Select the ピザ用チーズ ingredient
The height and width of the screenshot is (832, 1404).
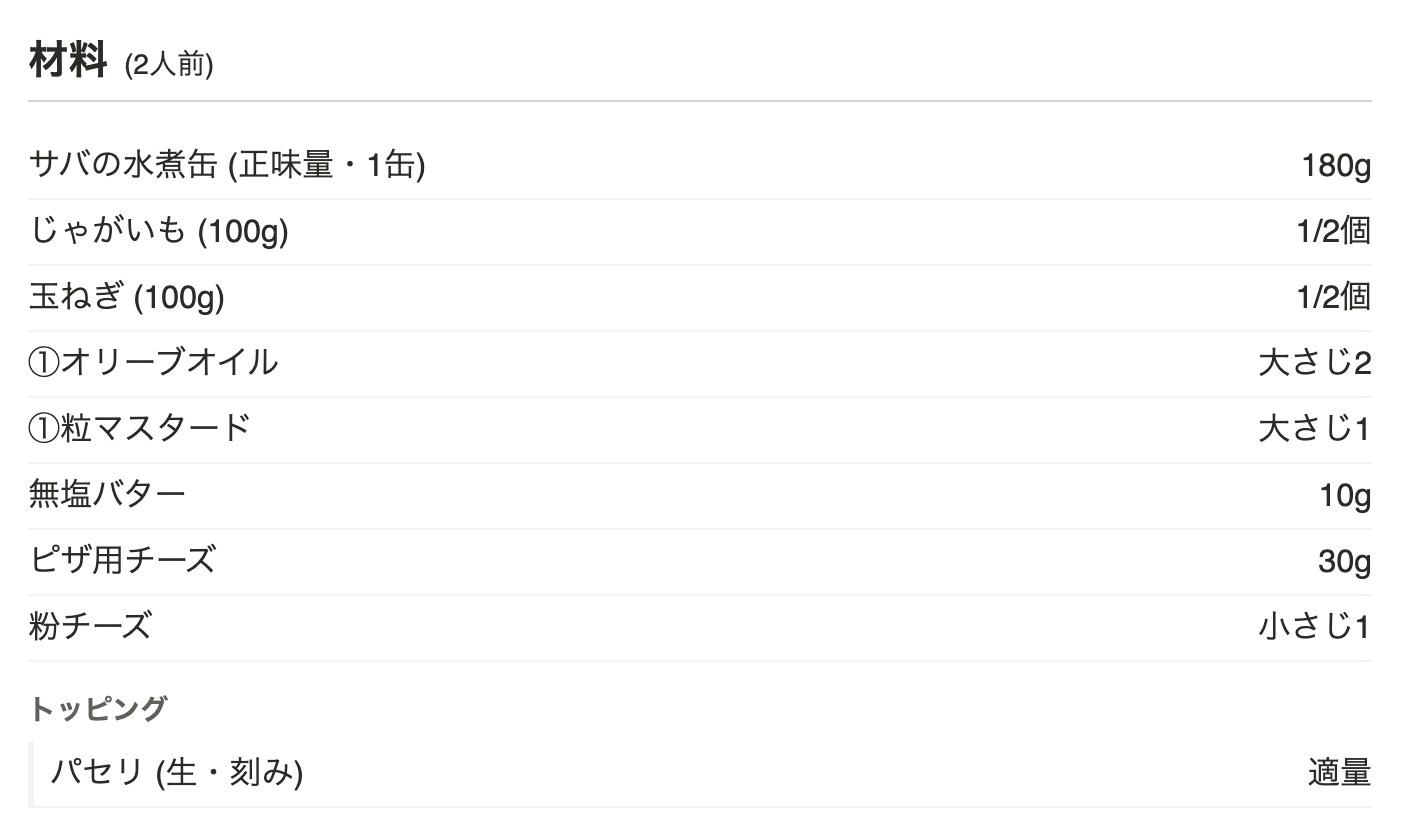pyautogui.click(x=122, y=560)
